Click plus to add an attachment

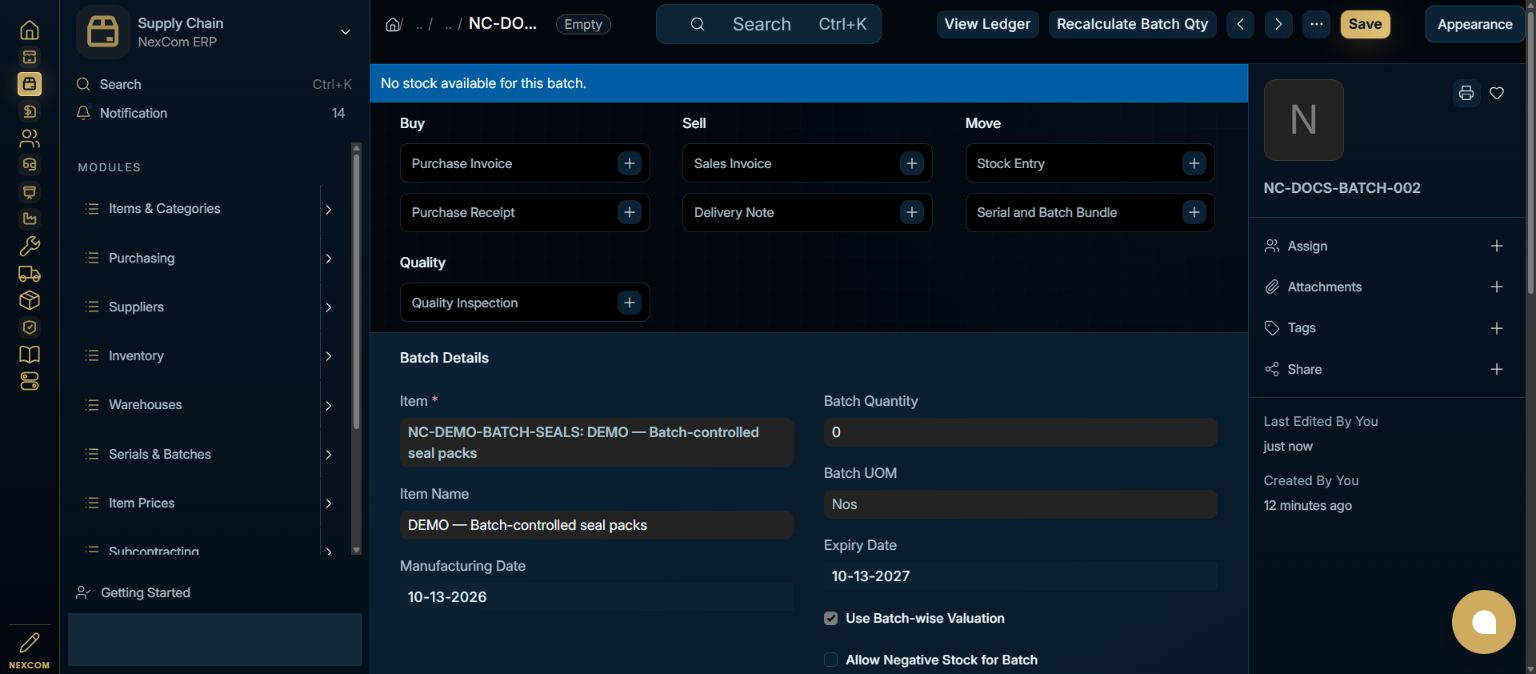(1497, 287)
